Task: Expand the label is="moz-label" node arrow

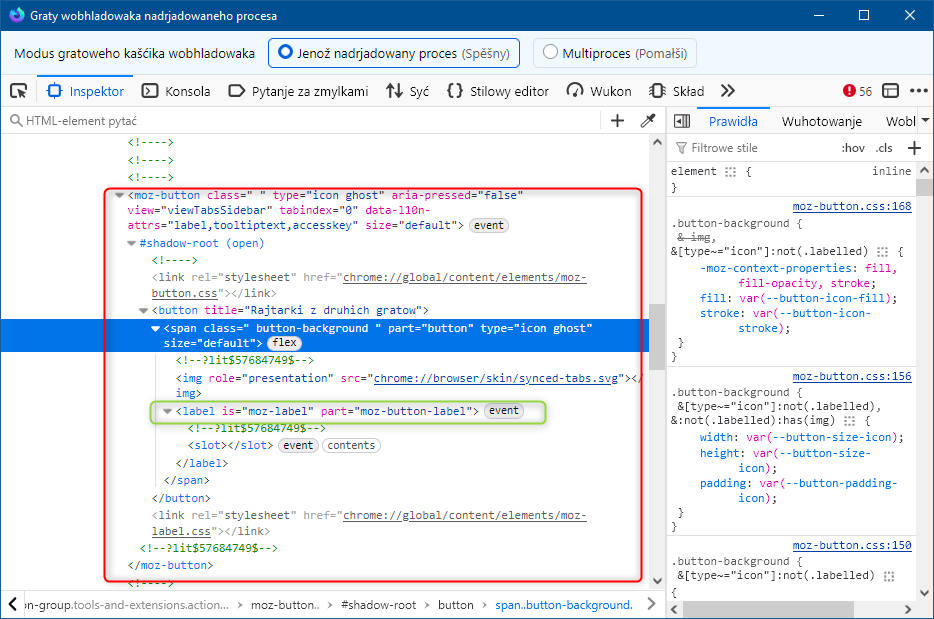Action: 167,411
